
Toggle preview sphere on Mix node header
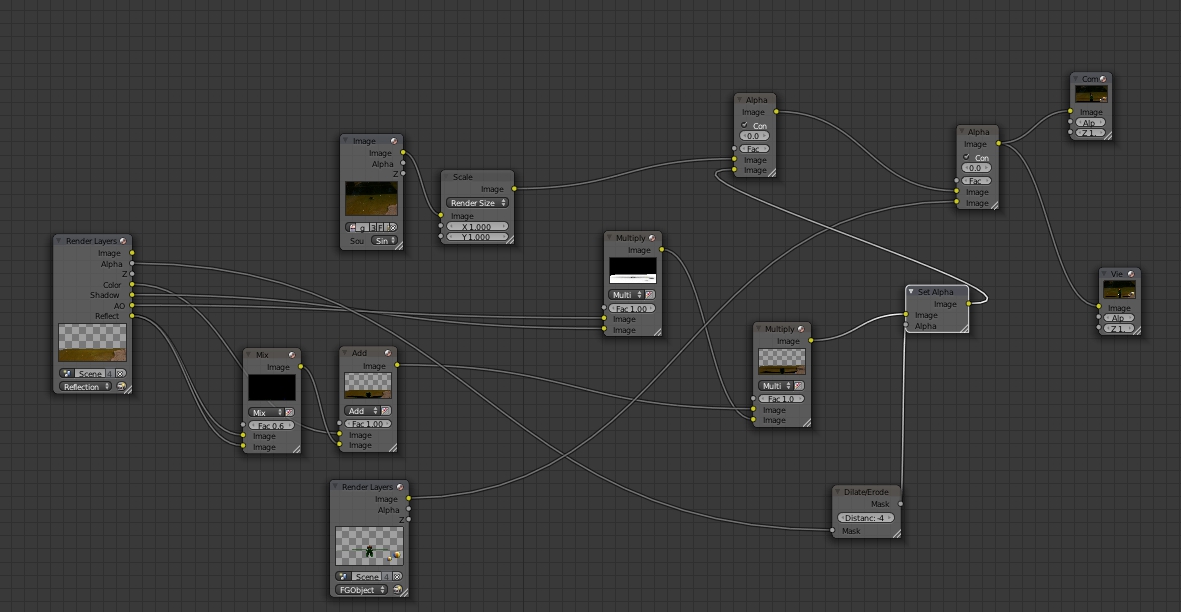292,355
